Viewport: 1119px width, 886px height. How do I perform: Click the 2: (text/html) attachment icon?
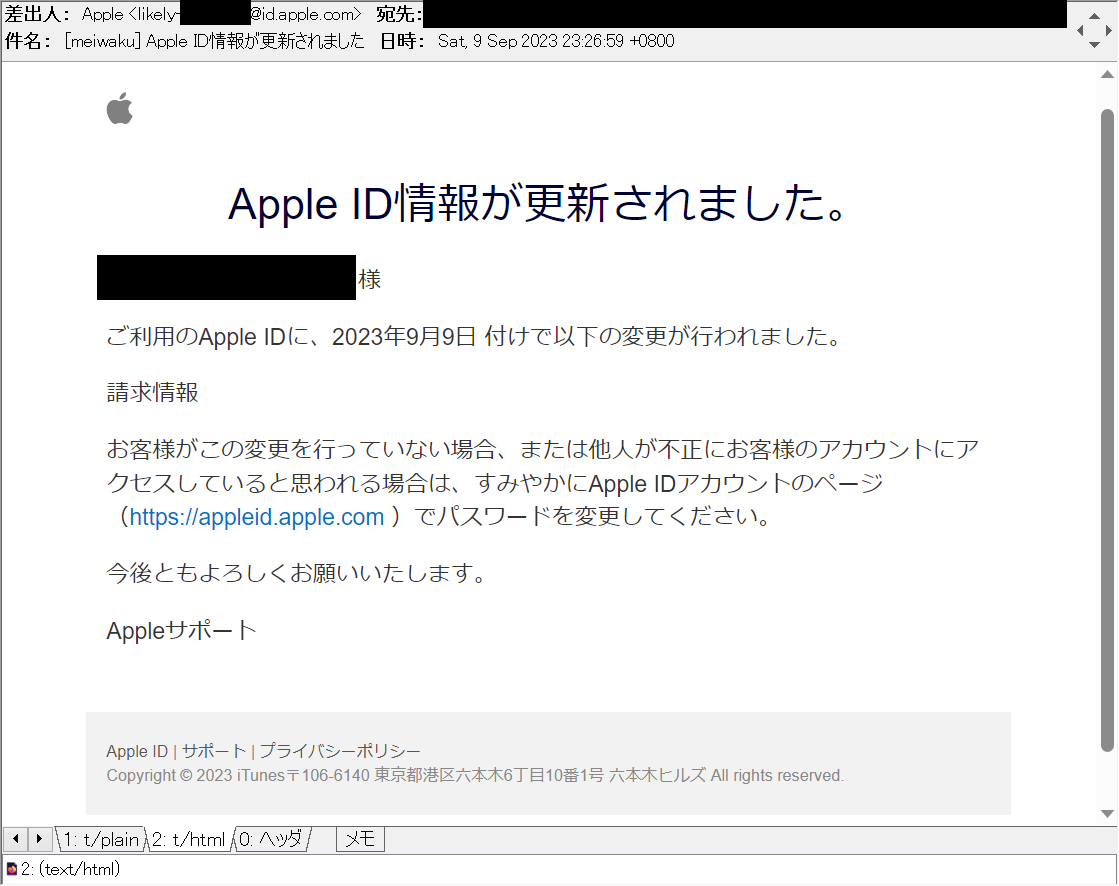point(11,869)
